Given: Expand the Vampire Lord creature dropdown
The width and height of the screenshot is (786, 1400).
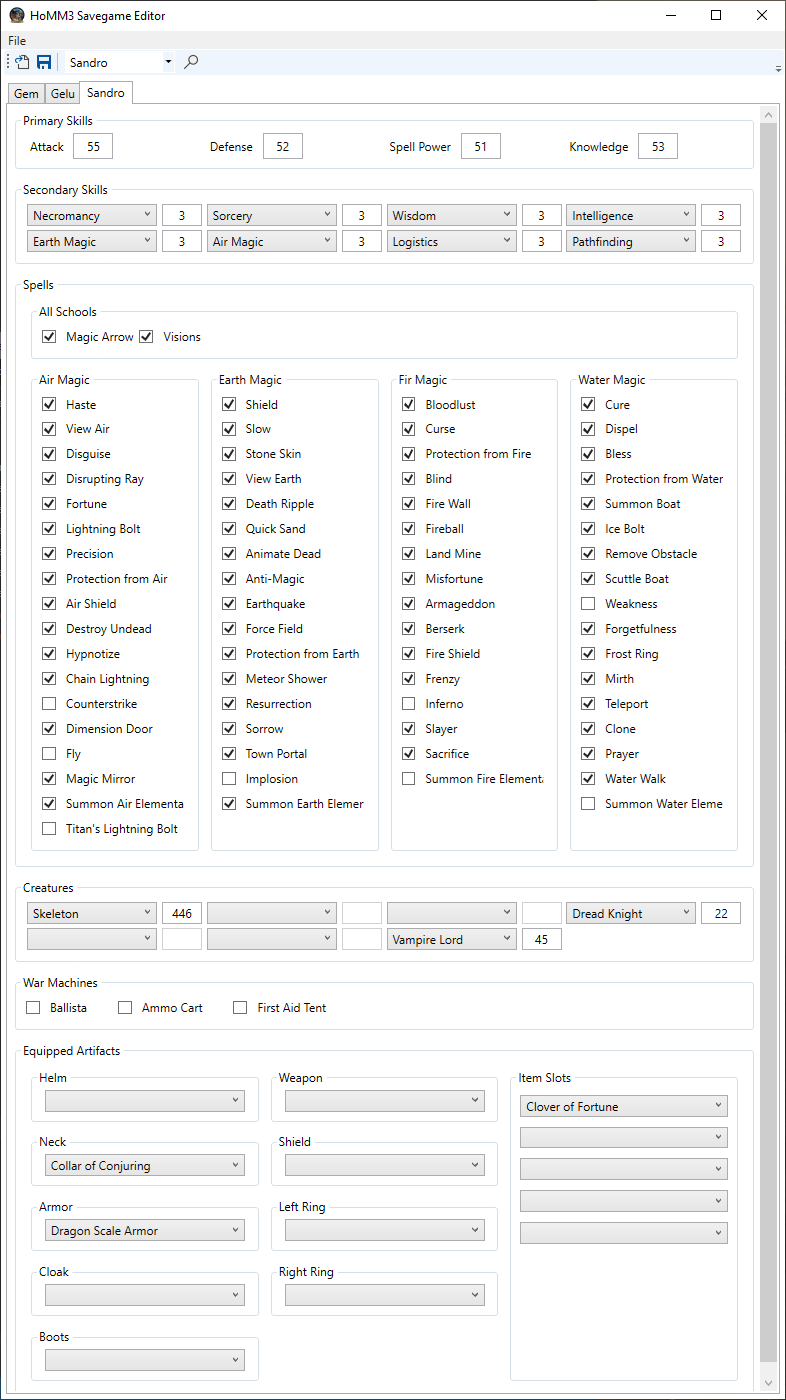Looking at the screenshot, I should (x=452, y=939).
